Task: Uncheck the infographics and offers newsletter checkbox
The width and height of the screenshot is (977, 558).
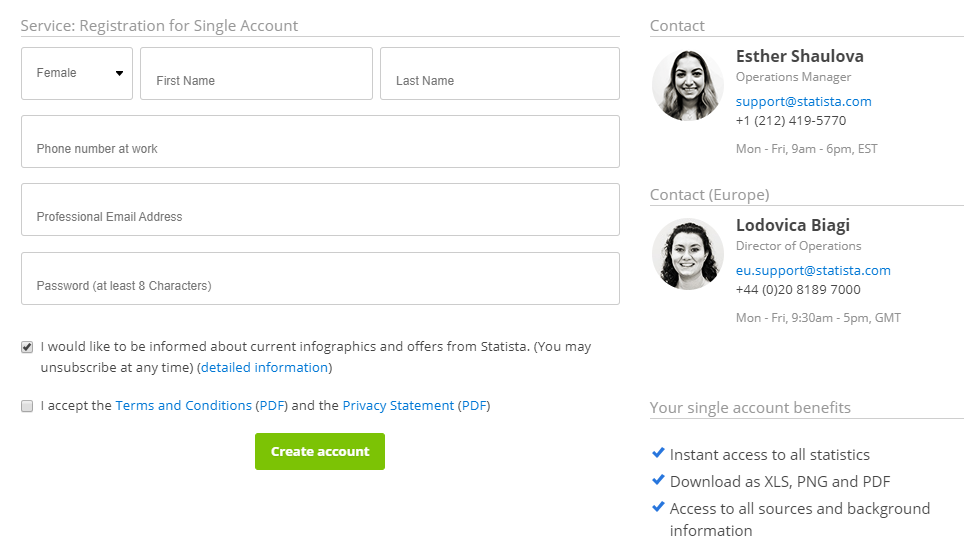Action: pos(27,347)
